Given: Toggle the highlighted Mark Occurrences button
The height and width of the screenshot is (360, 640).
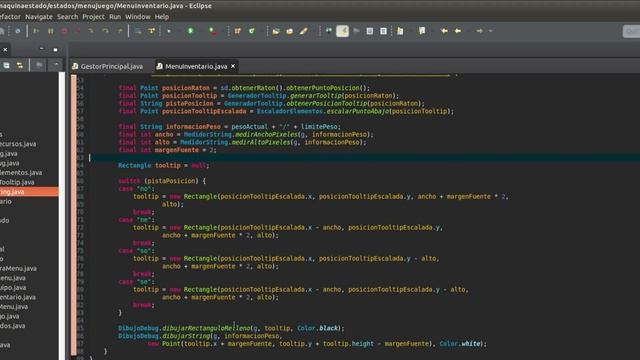Looking at the screenshot, I should tap(342, 31).
